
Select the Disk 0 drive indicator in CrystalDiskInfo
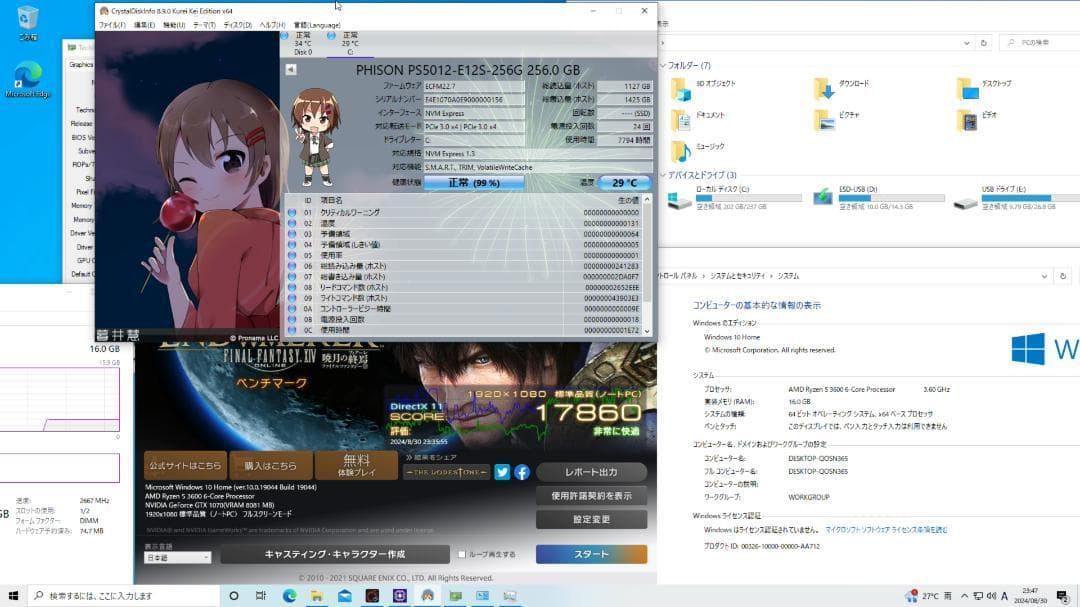pyautogui.click(x=297, y=42)
